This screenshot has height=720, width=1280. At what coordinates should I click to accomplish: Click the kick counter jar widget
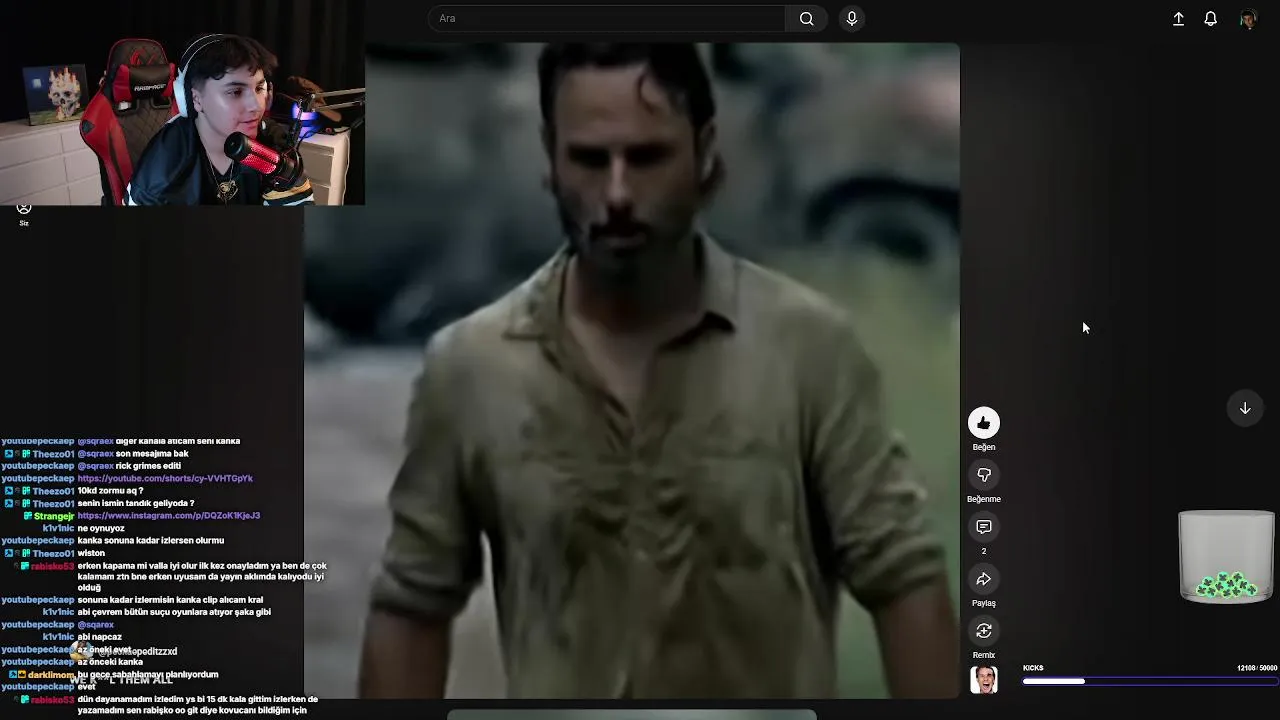[1226, 557]
